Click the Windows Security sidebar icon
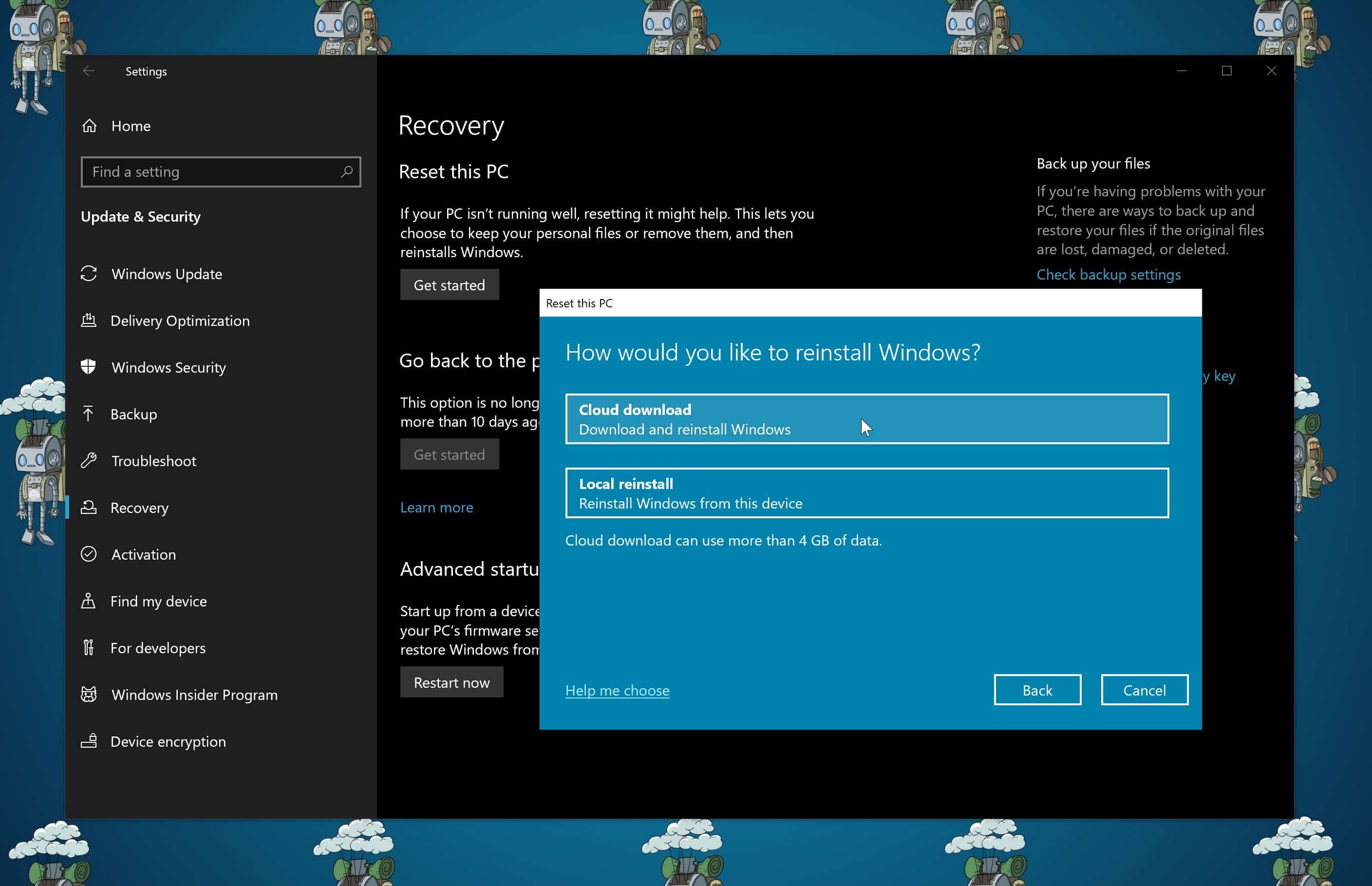 click(90, 367)
